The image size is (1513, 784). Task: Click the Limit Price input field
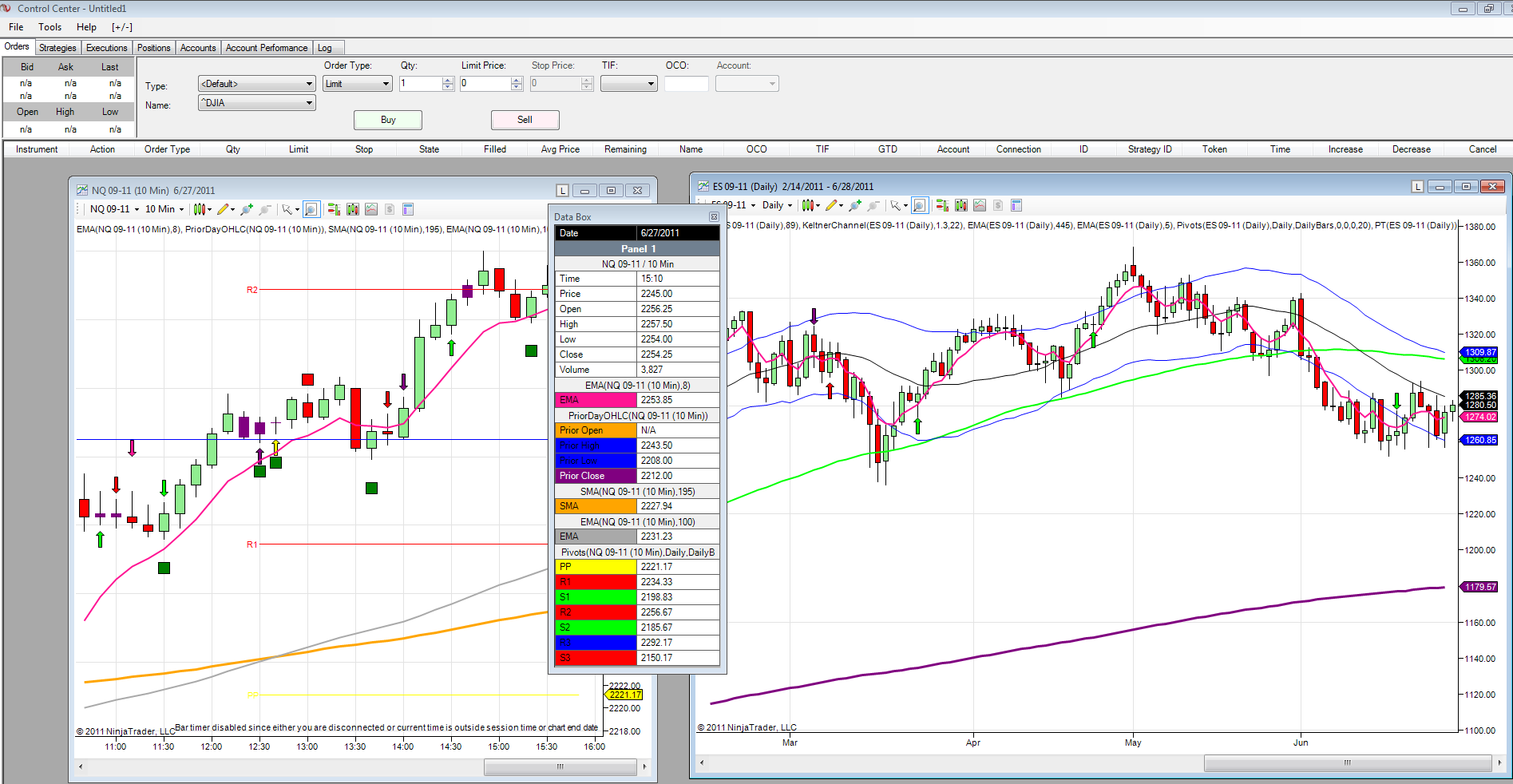tap(485, 84)
